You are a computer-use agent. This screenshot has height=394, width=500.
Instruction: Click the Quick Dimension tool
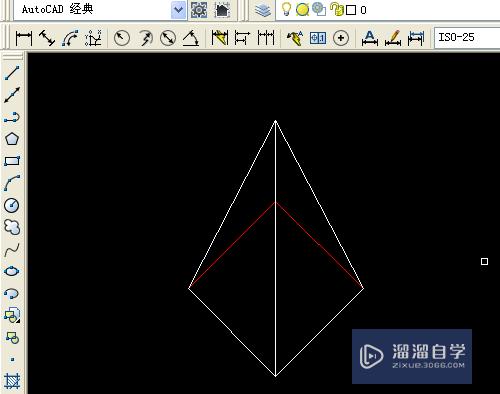[x=220, y=38]
